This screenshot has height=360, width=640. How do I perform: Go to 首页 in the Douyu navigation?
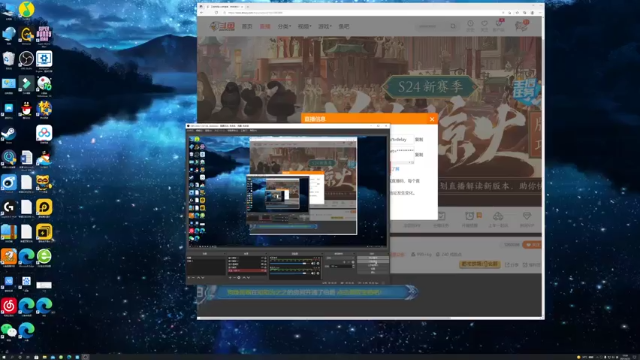(247, 26)
